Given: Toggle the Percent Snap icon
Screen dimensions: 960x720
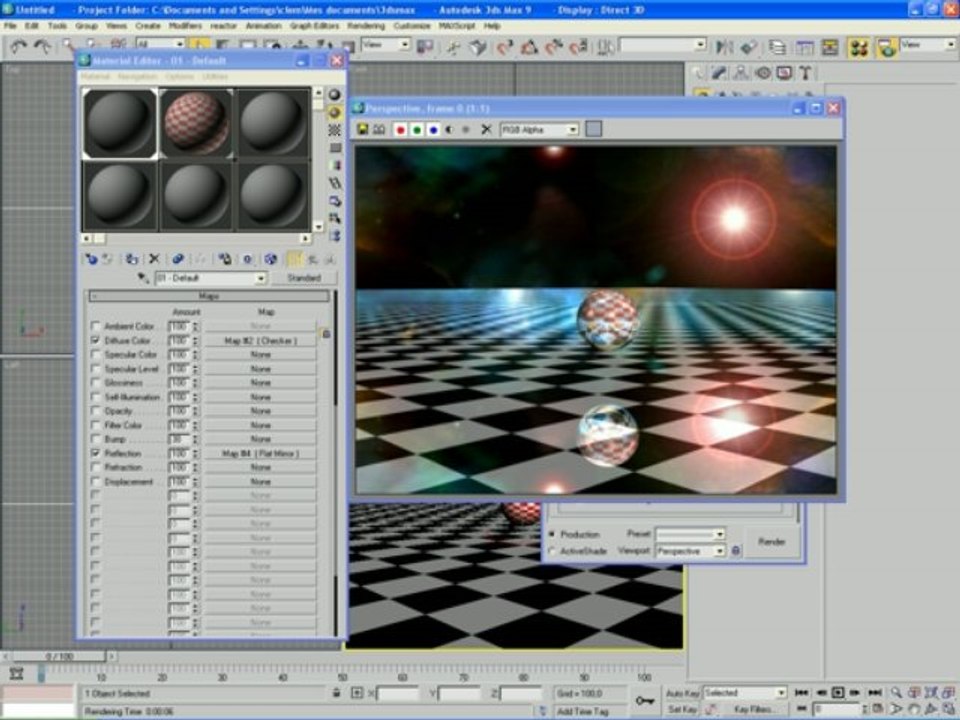Looking at the screenshot, I should click(x=554, y=47).
